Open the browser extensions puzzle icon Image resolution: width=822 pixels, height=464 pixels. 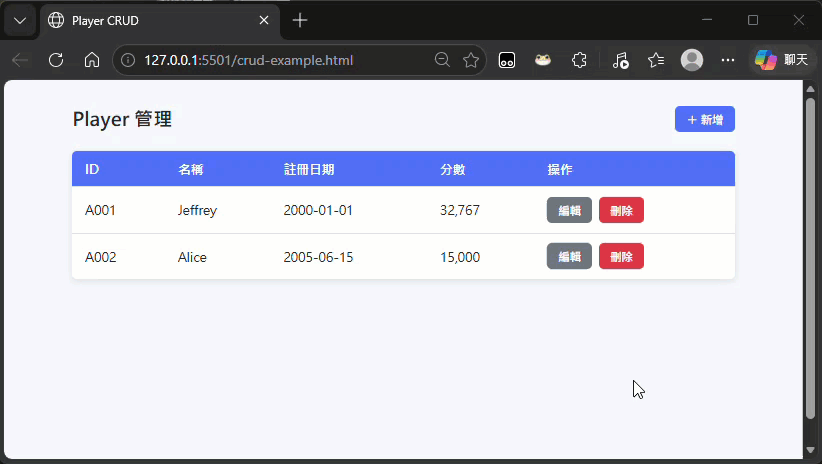(x=578, y=60)
